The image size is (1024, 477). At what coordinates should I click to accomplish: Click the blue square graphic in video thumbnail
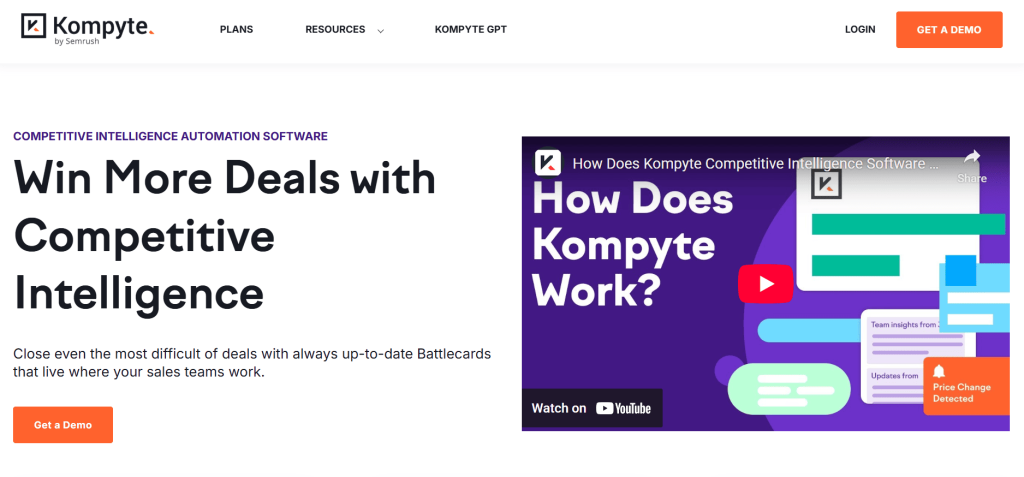click(960, 270)
